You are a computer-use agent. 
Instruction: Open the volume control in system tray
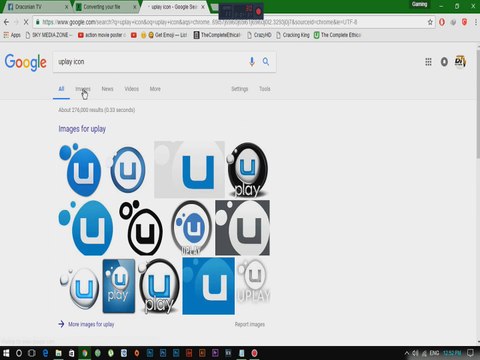click(415, 353)
